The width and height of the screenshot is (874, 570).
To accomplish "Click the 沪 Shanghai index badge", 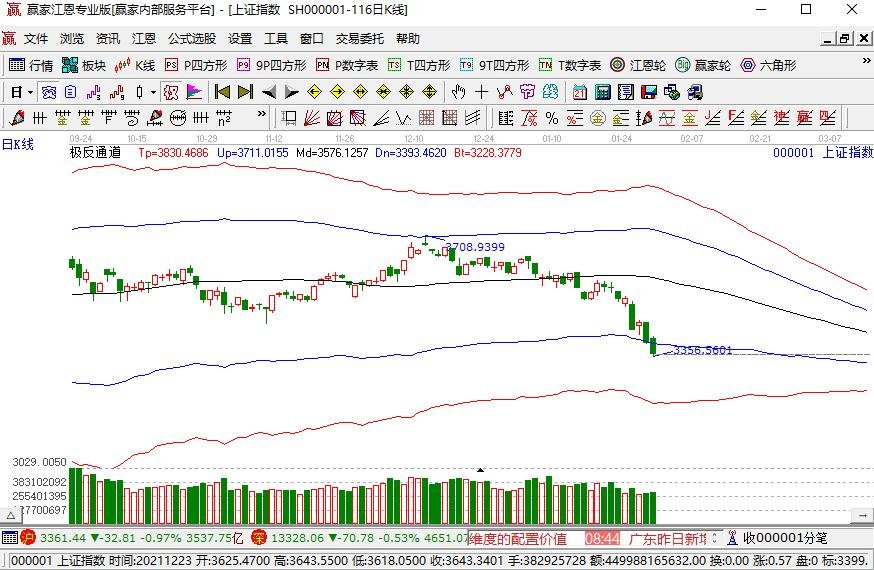I will pos(28,538).
